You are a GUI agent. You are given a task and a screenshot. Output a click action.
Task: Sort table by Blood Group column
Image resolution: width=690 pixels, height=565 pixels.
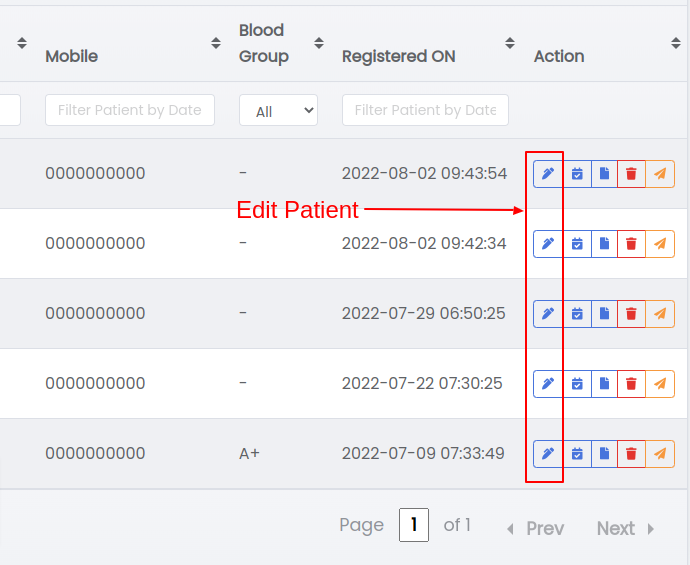pyautogui.click(x=319, y=43)
